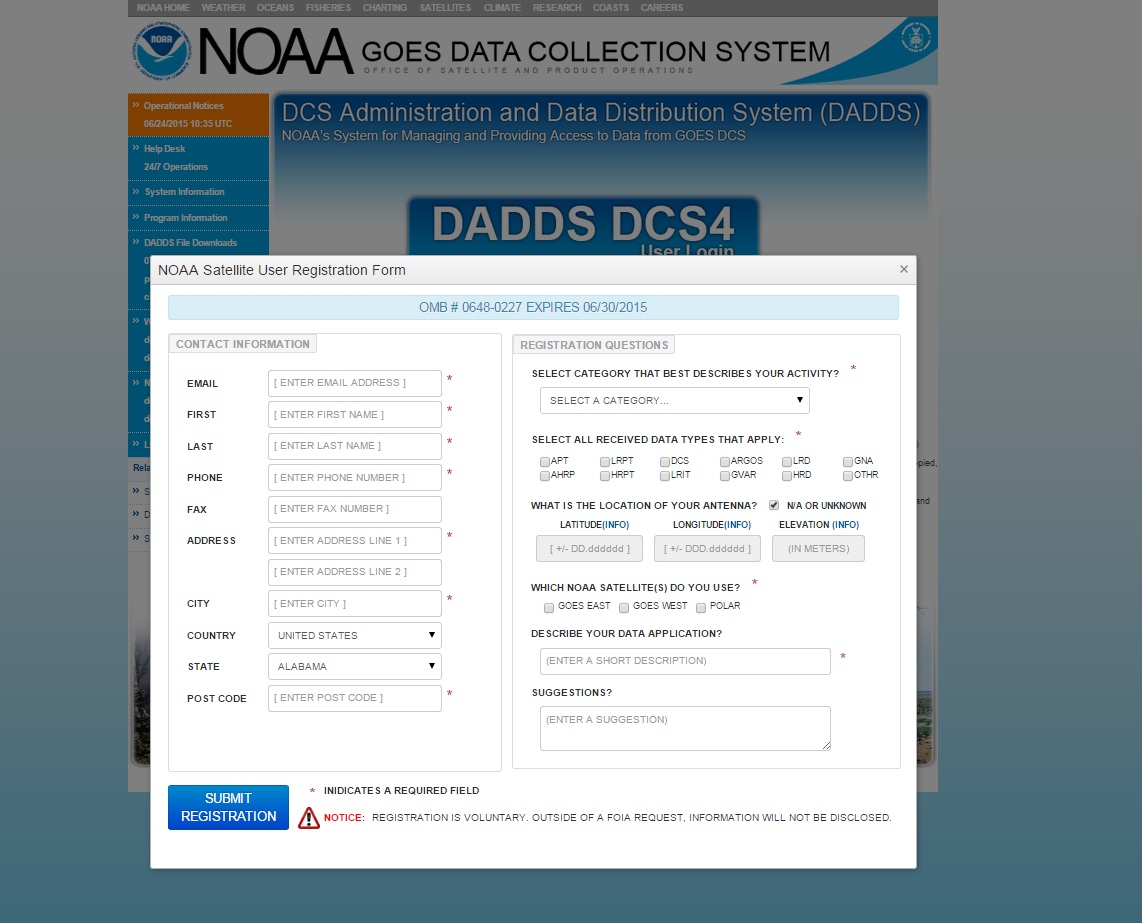Open Research in top navigation
1142x923 pixels.
(557, 7)
